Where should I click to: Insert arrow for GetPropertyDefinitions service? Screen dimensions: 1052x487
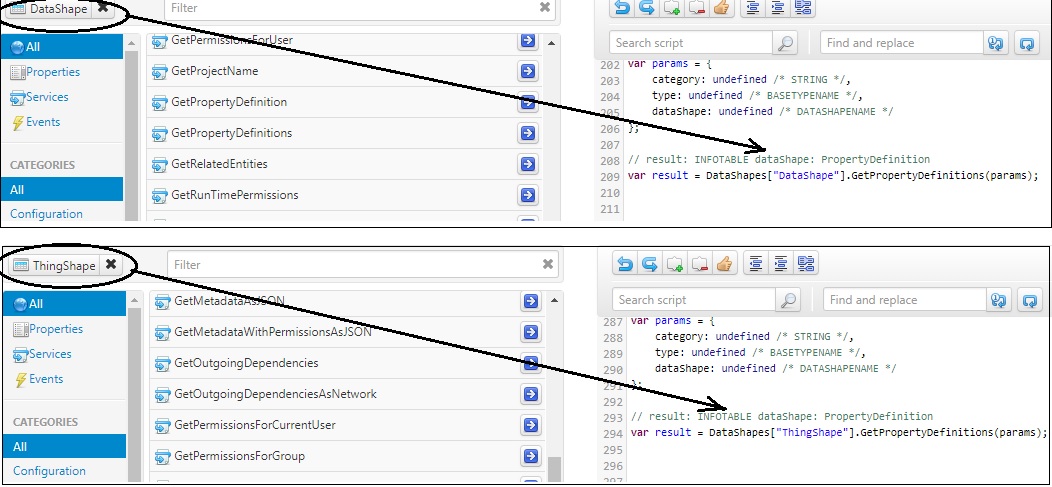tap(528, 133)
